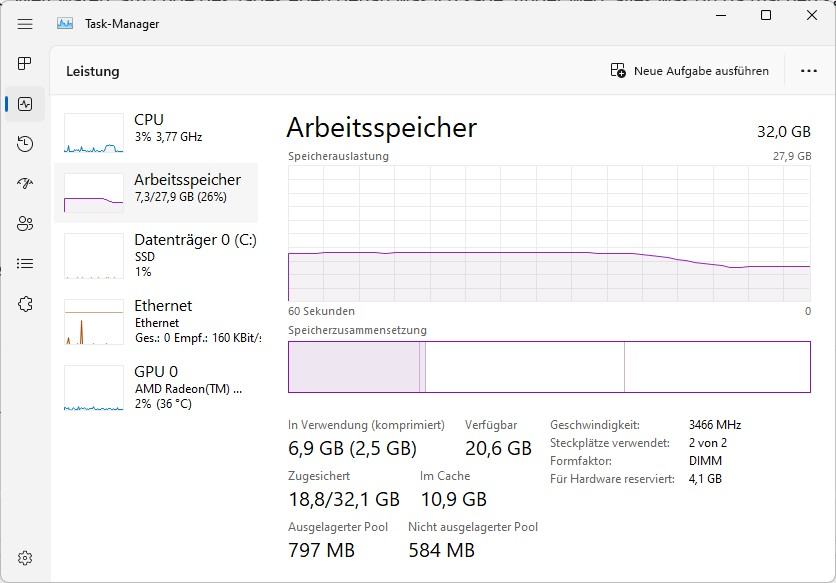
Task: Open the Services puzzle icon
Action: (25, 304)
